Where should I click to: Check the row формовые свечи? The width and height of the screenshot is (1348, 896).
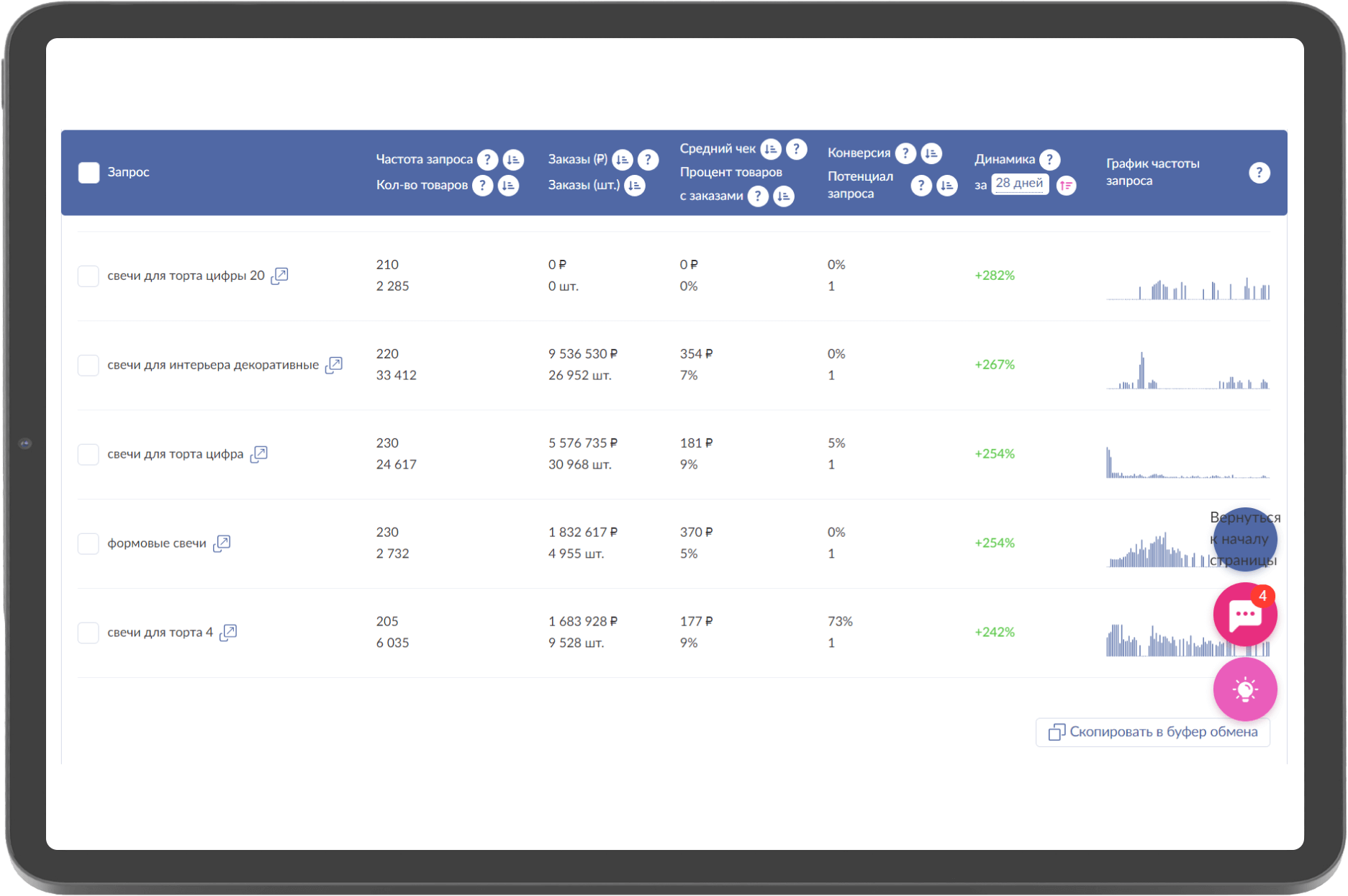click(x=89, y=543)
